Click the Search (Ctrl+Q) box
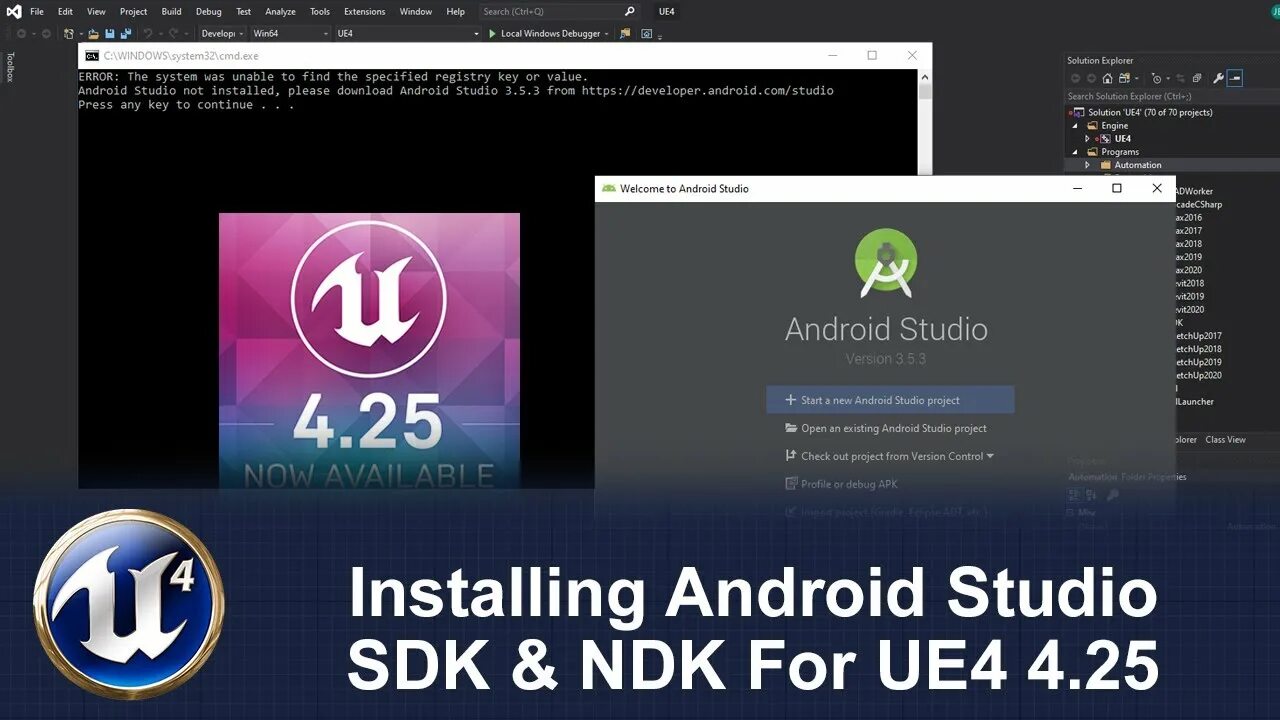This screenshot has height=720, width=1280. pos(558,11)
